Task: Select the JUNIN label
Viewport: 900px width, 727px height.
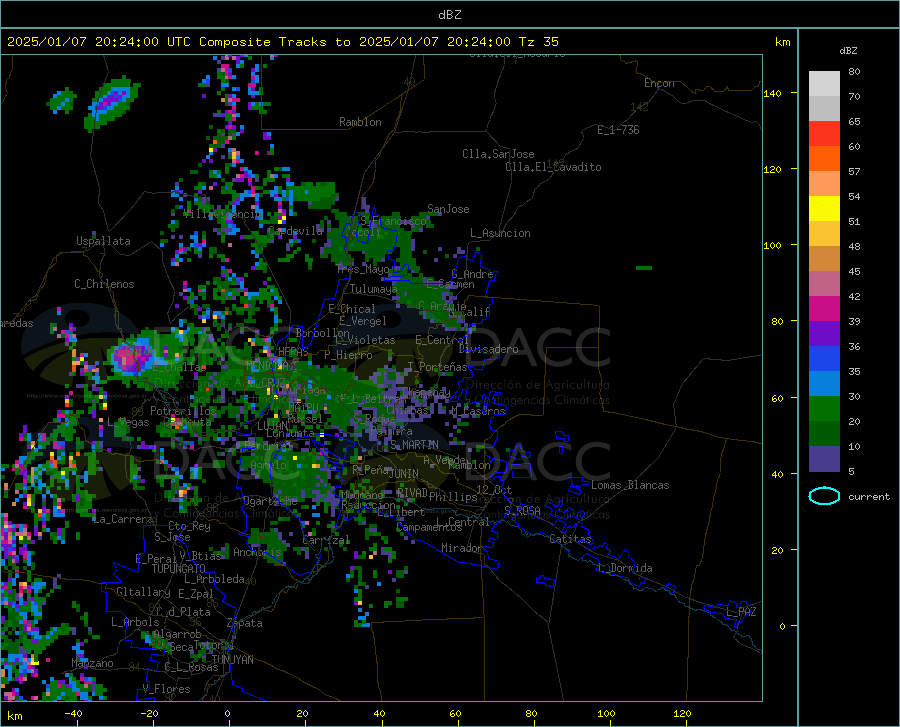Action: (403, 473)
